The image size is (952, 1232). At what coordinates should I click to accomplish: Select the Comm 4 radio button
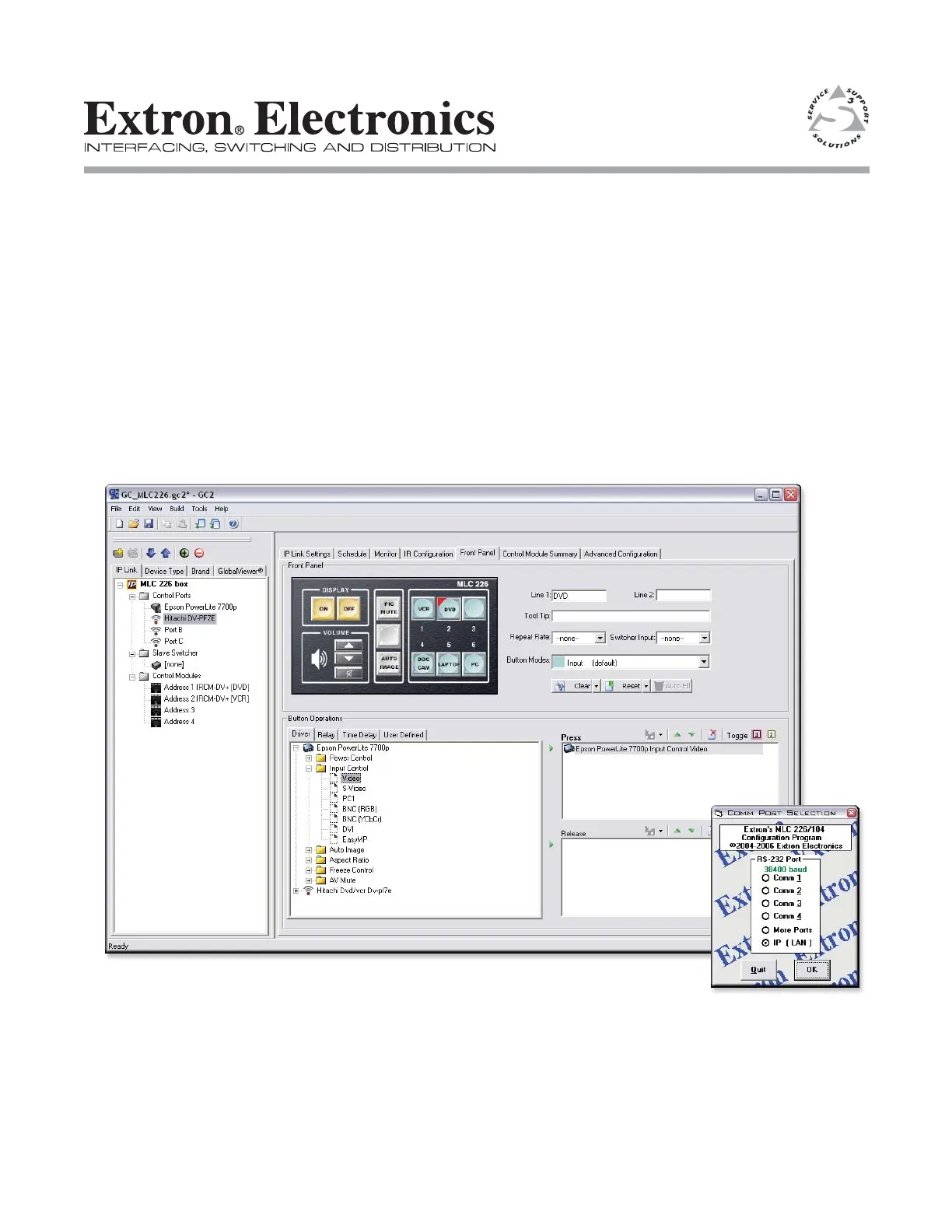[765, 916]
